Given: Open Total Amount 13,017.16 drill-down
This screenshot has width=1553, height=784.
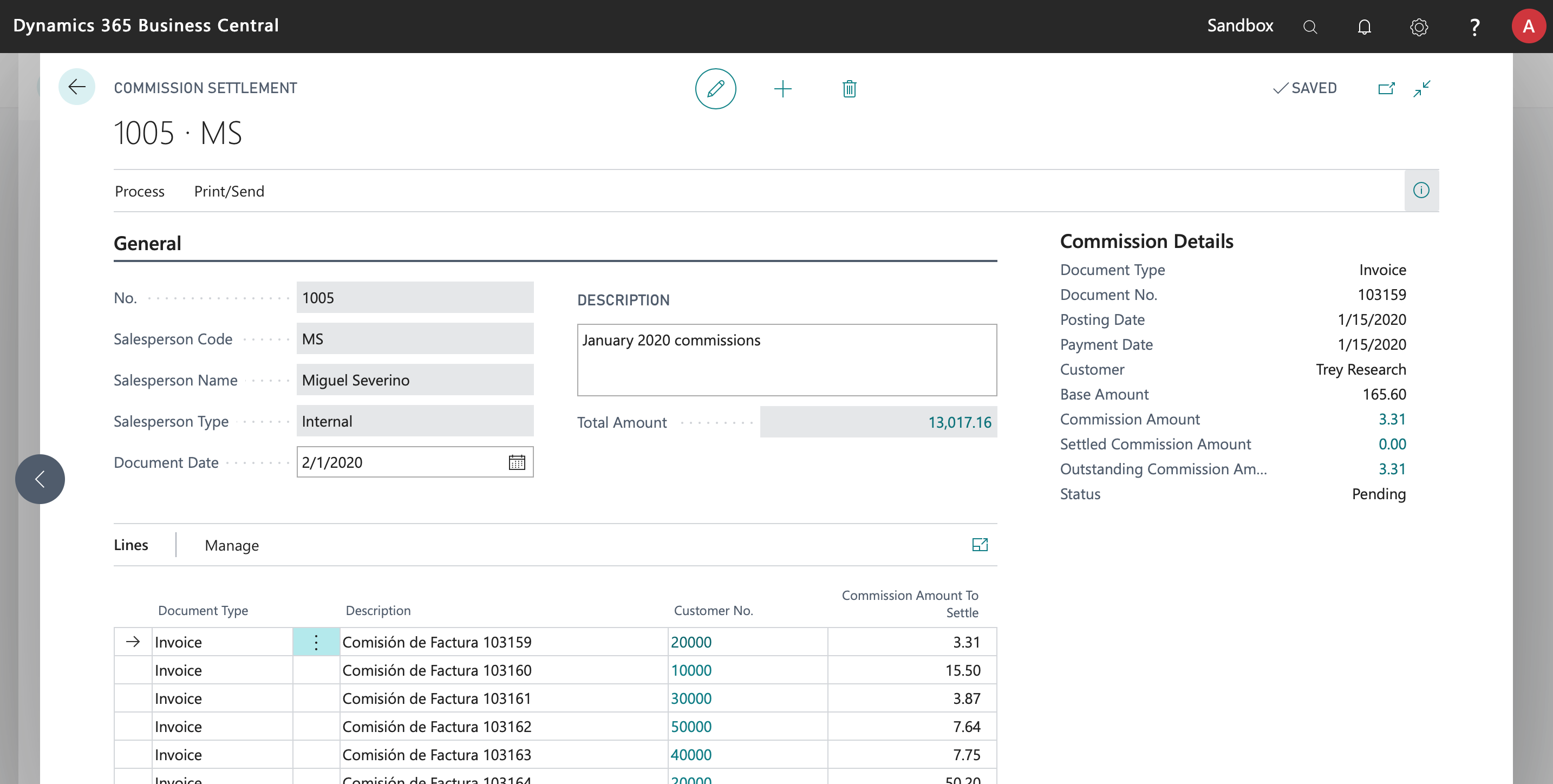Looking at the screenshot, I should pyautogui.click(x=959, y=422).
